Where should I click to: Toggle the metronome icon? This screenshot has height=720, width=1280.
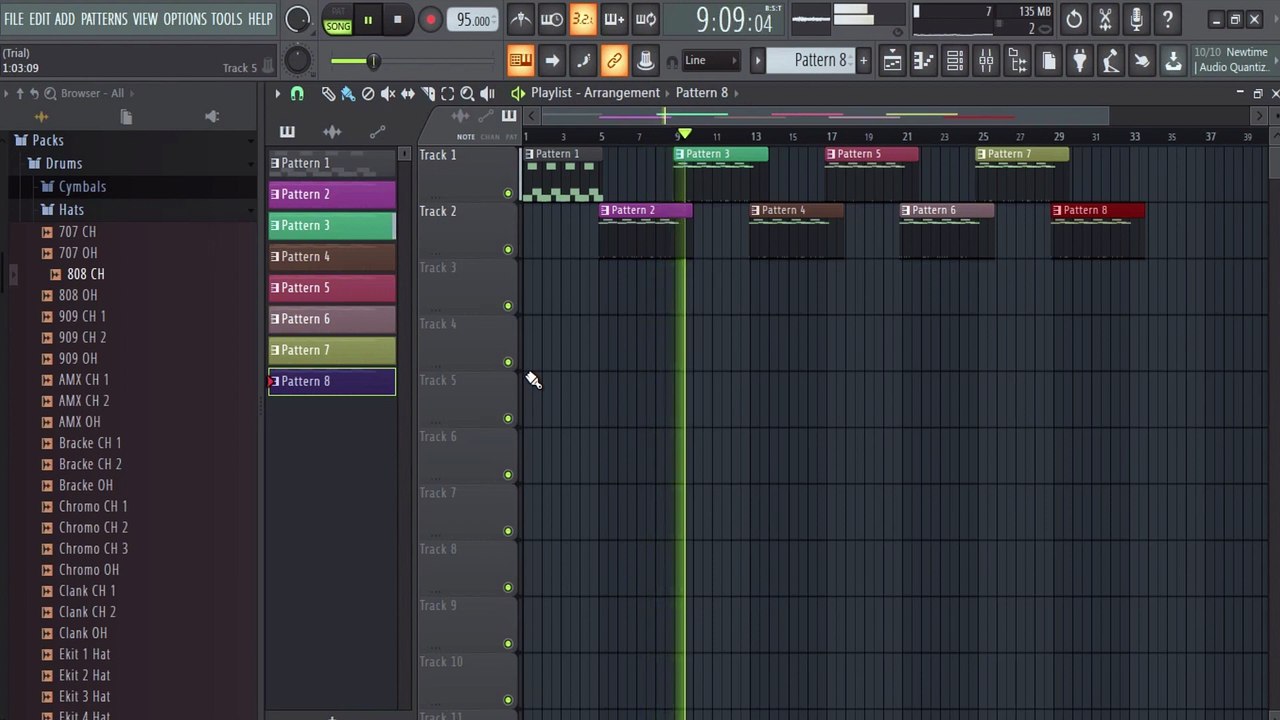(x=521, y=19)
